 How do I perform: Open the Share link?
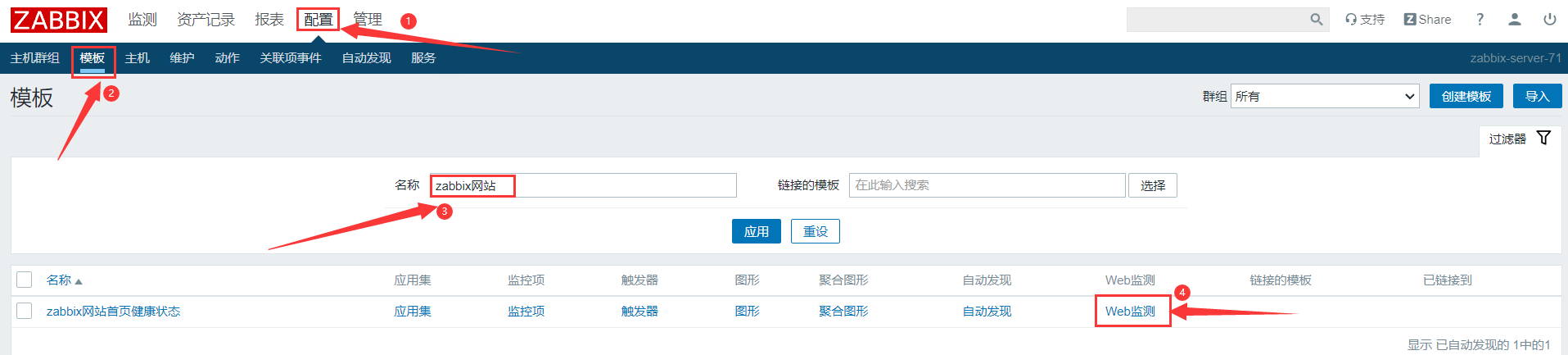[1427, 20]
